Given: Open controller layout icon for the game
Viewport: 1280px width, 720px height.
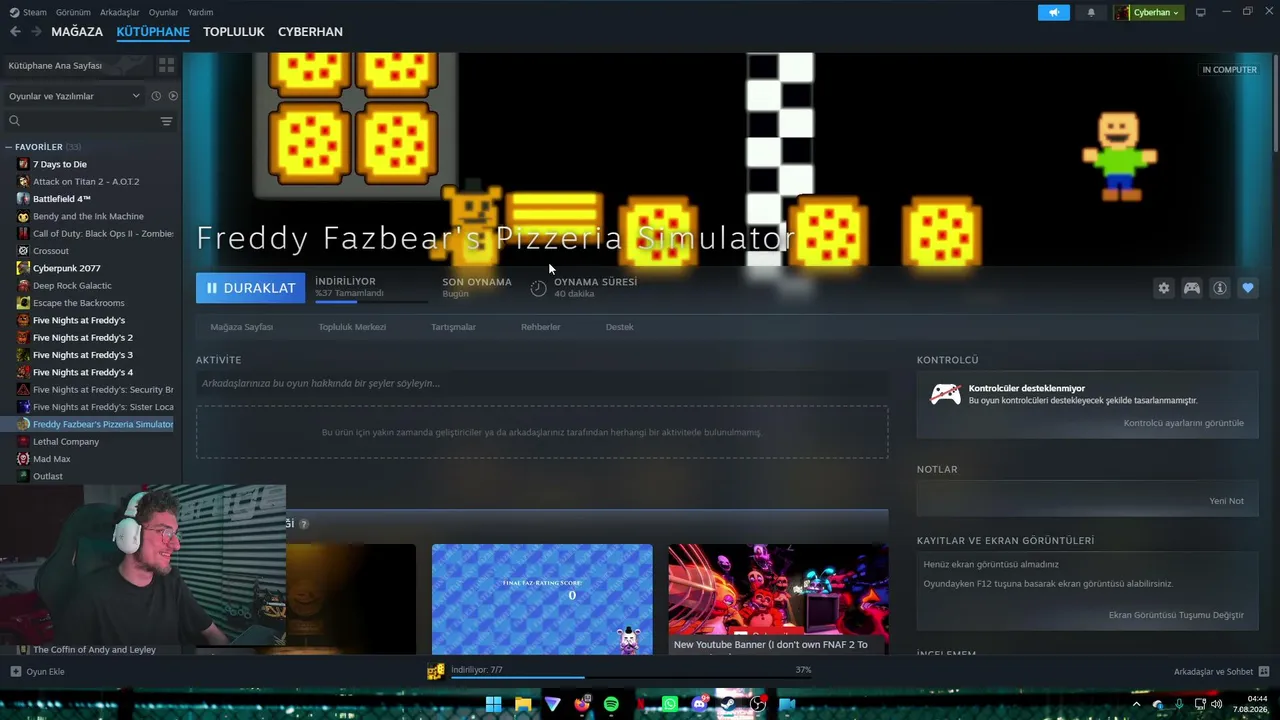Looking at the screenshot, I should [x=1192, y=288].
